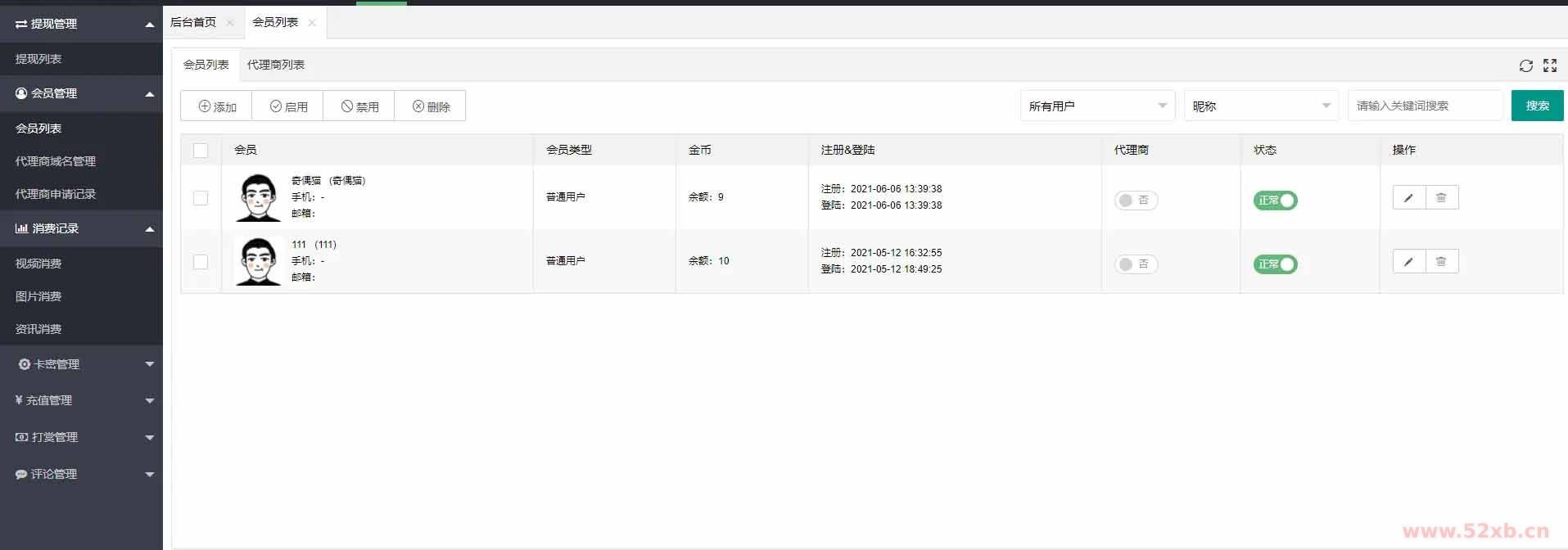Open the 昵称 search field dropdown
The height and width of the screenshot is (550, 1568).
point(1260,106)
